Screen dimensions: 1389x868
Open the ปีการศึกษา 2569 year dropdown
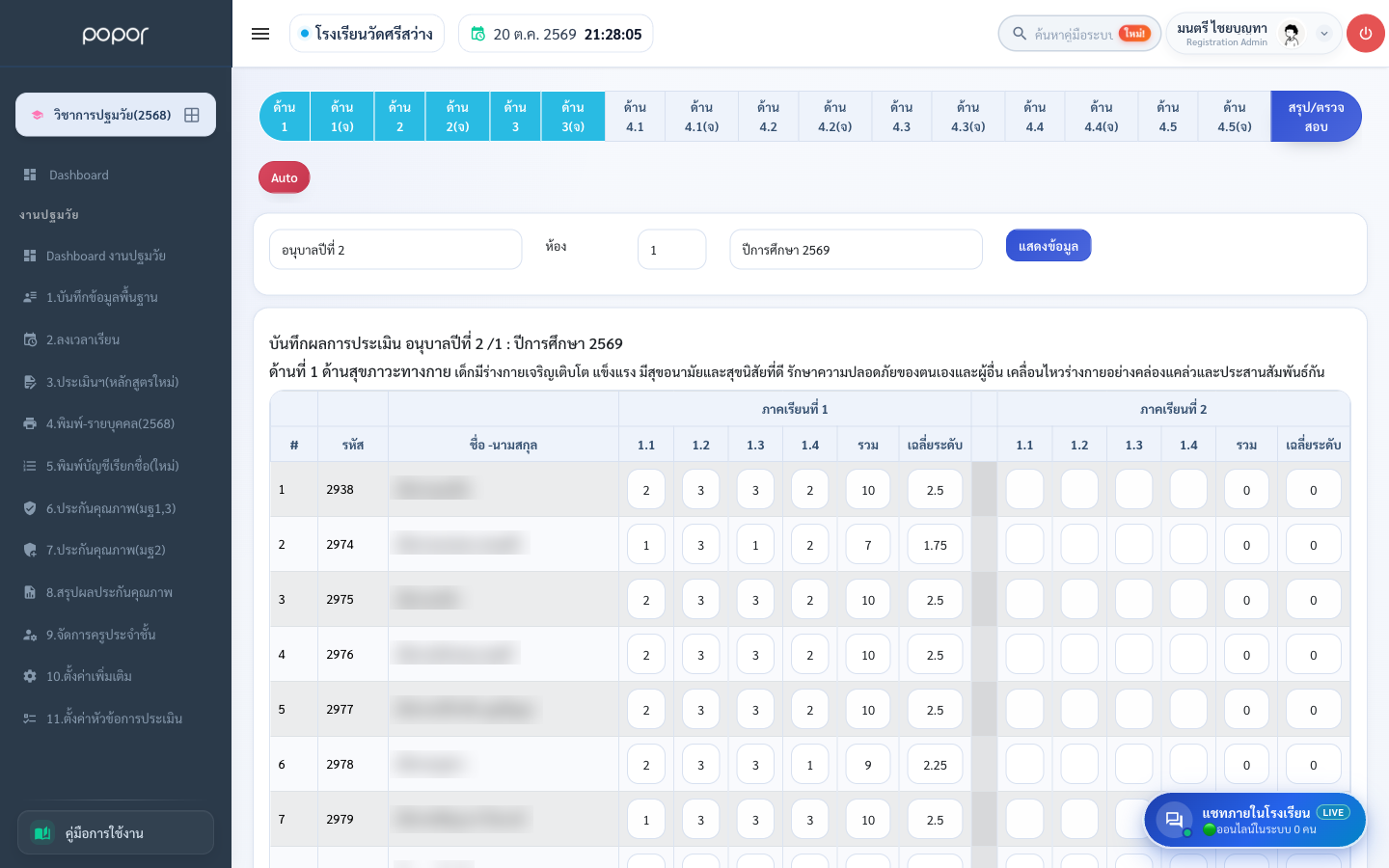tap(857, 250)
